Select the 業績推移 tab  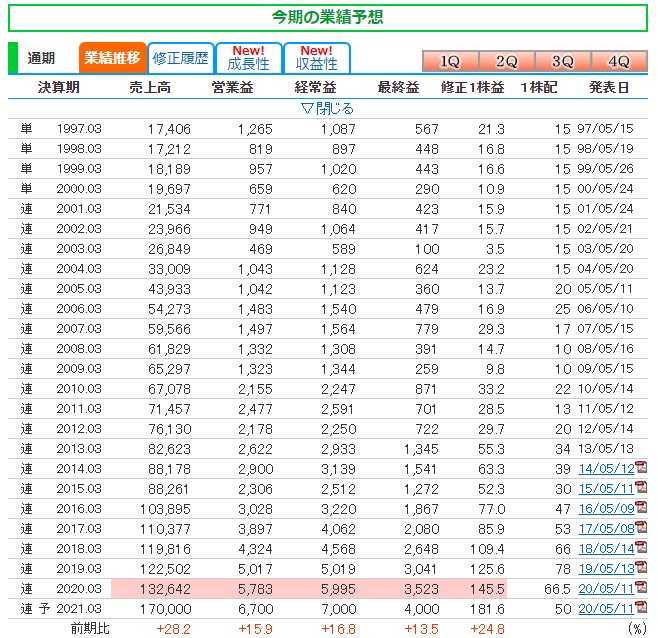111,58
